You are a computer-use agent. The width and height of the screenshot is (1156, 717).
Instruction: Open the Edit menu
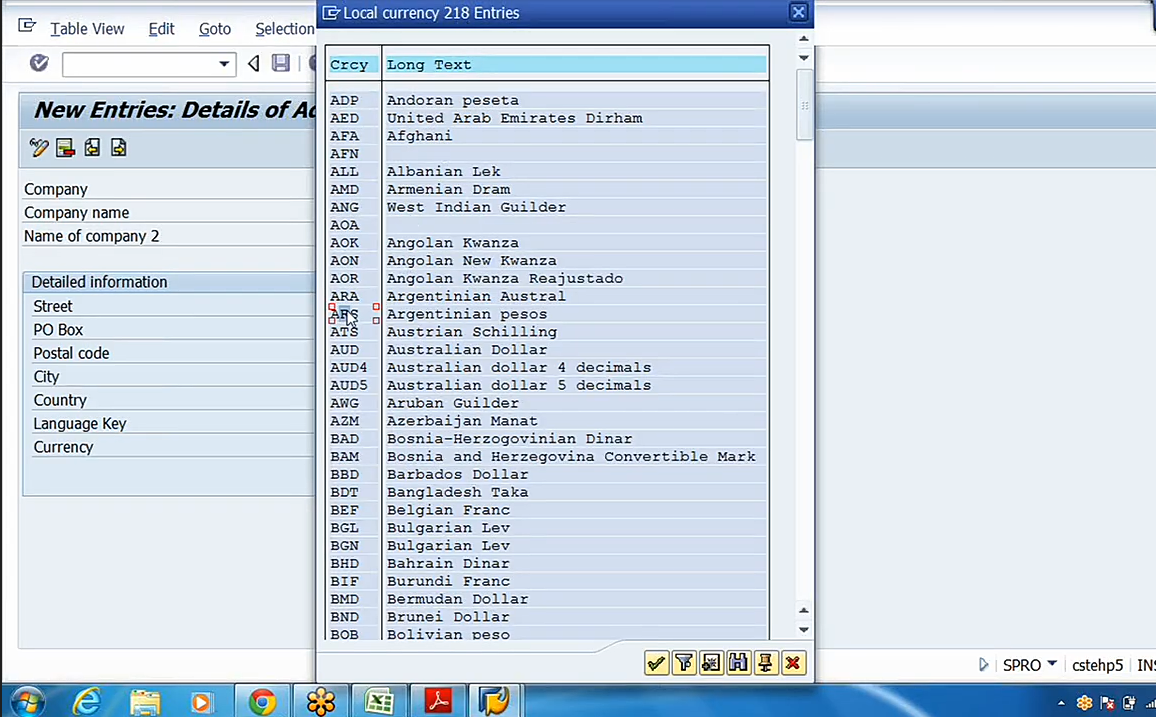click(161, 29)
